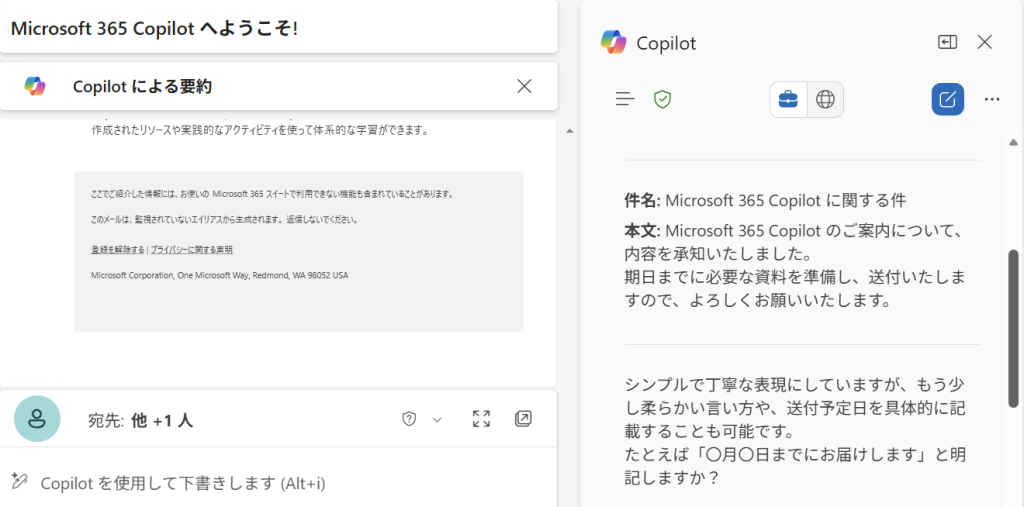Open the "プライバシーに関する声明" link
1024x507 pixels.
click(x=191, y=249)
